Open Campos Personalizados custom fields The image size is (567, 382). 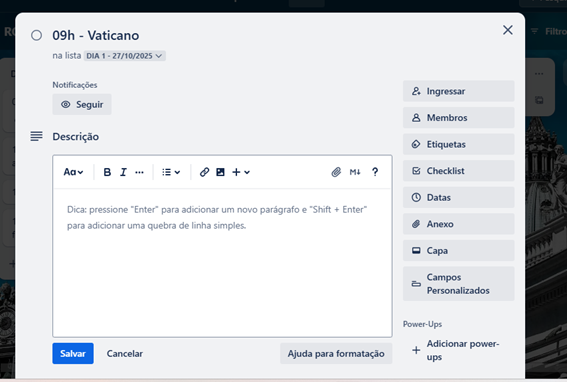coord(459,284)
